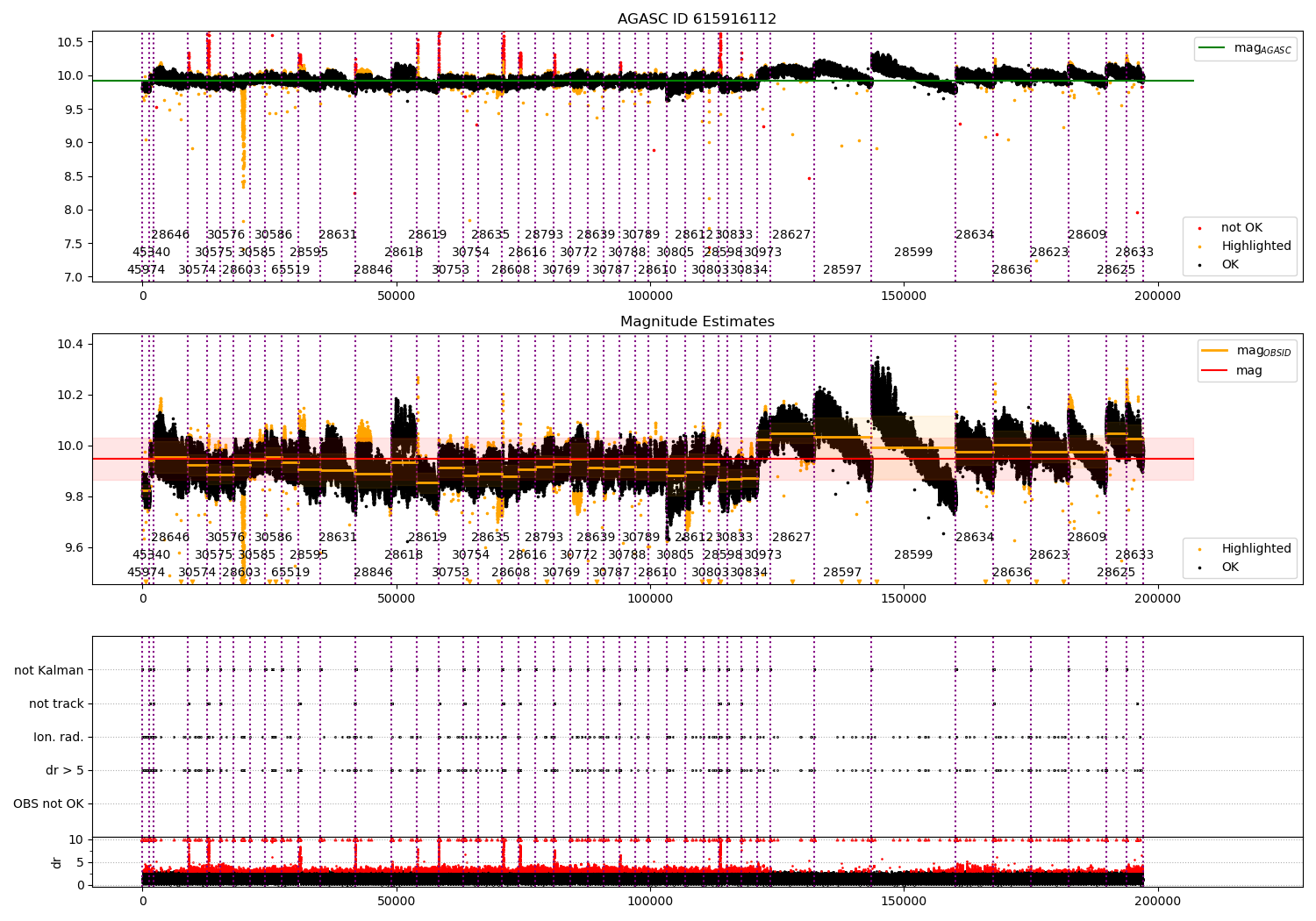The width and height of the screenshot is (1316, 921).
Task: Click y-axis tick 10.4 in Magnitude Estimates panel
Action: coord(70,344)
